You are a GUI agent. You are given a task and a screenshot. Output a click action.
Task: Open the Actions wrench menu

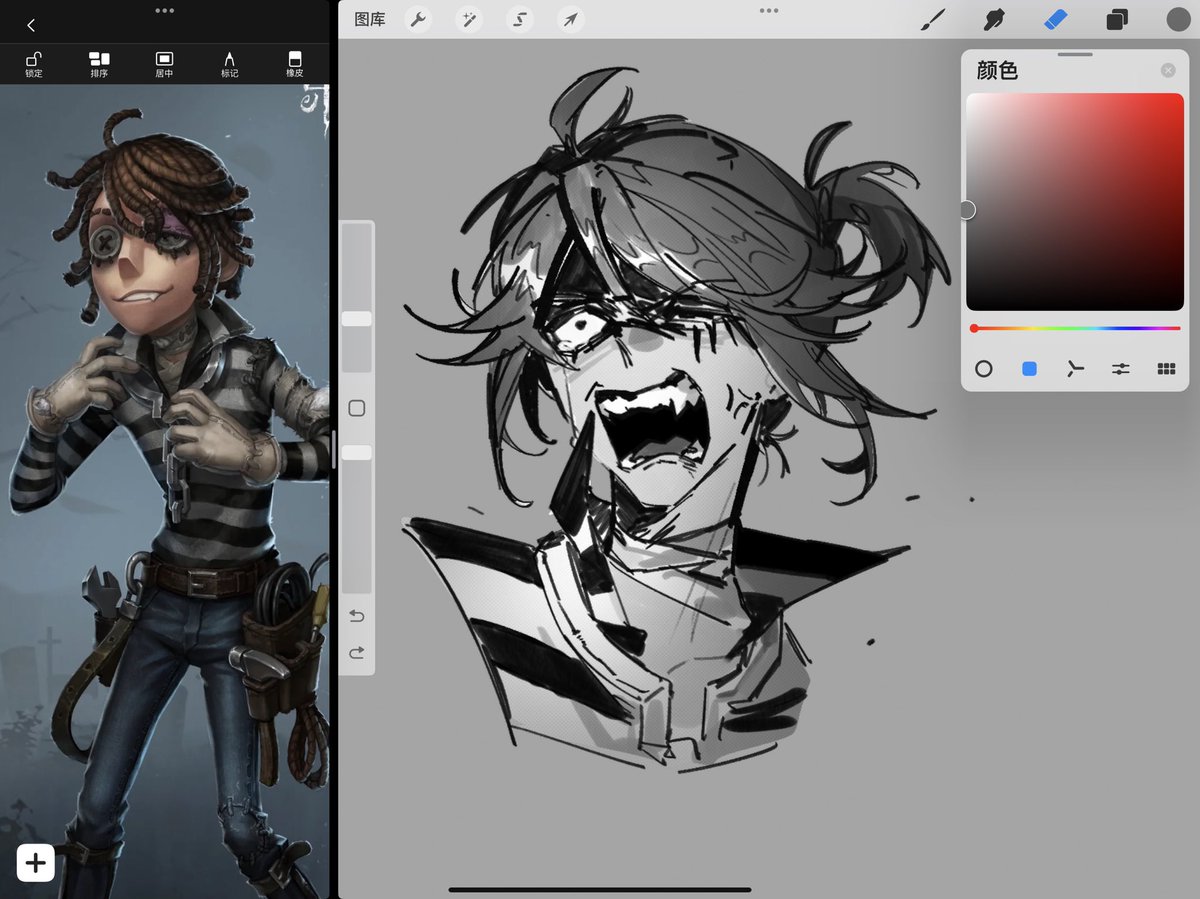click(418, 19)
